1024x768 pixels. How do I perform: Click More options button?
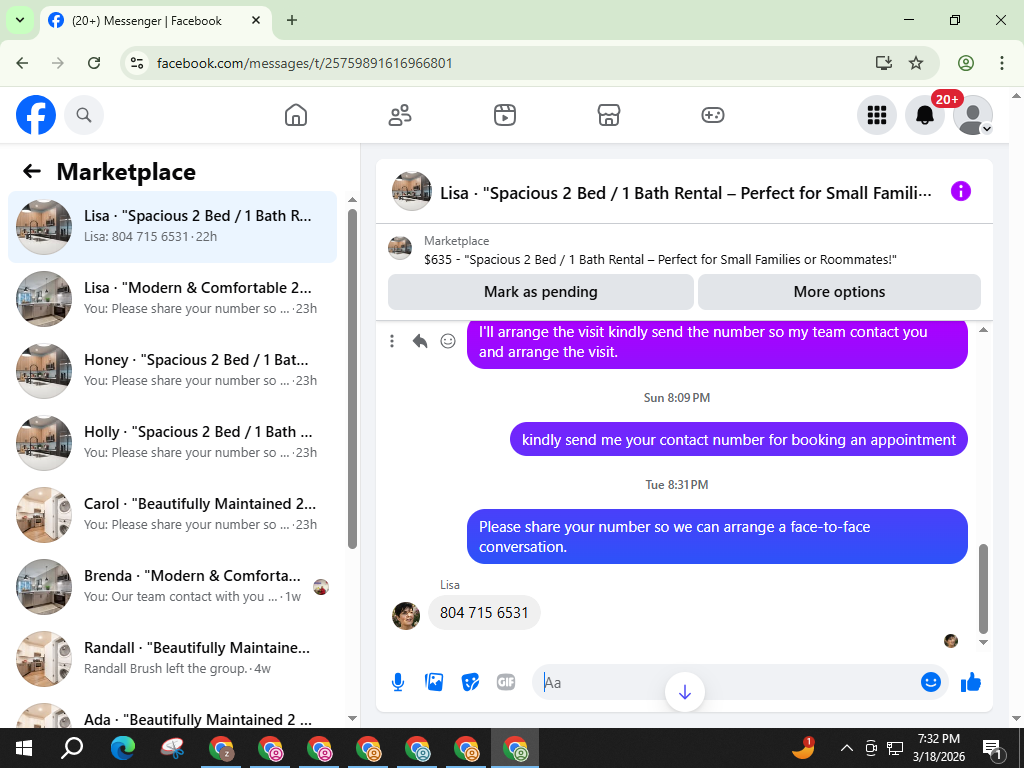839,292
